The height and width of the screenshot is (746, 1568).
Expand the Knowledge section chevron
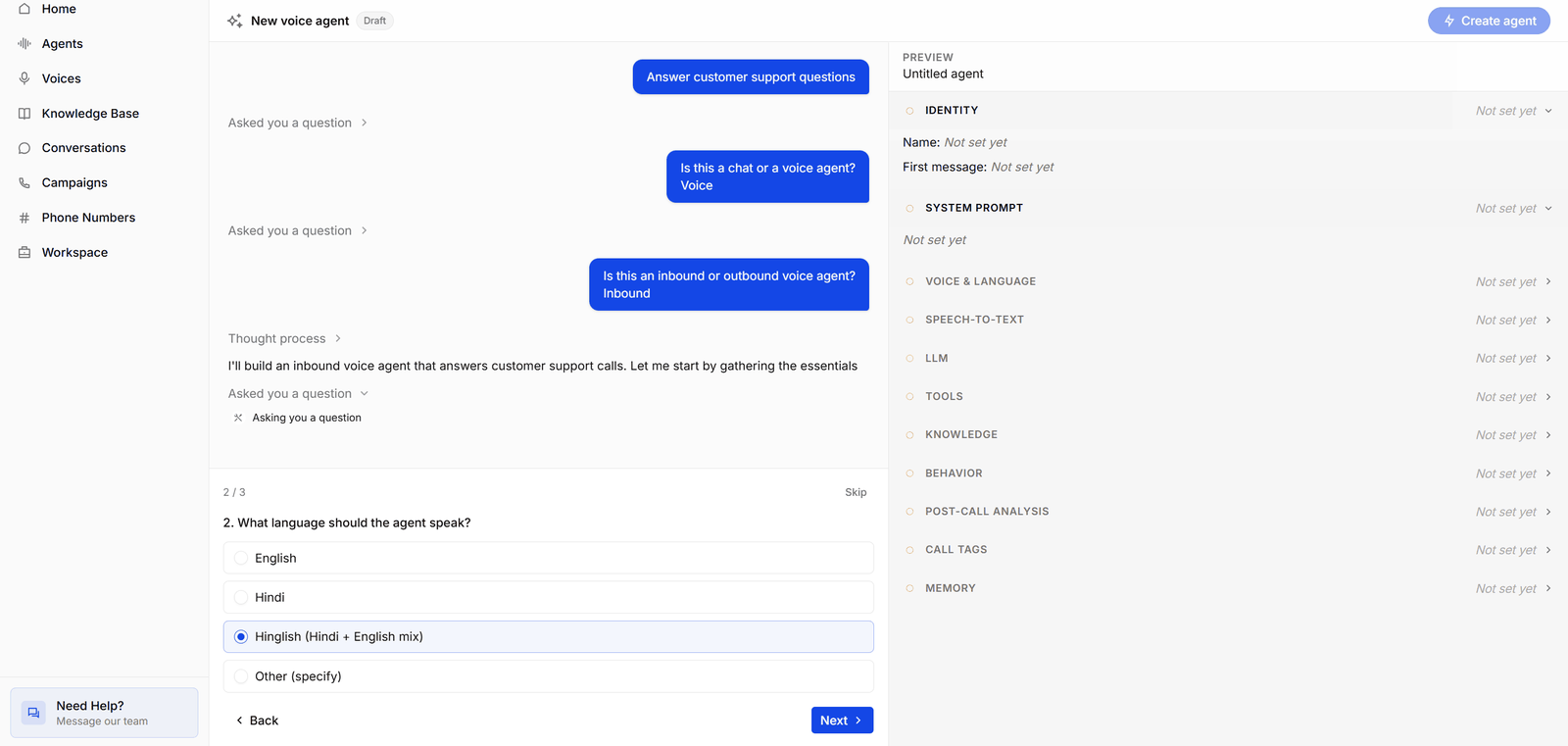tap(1548, 434)
